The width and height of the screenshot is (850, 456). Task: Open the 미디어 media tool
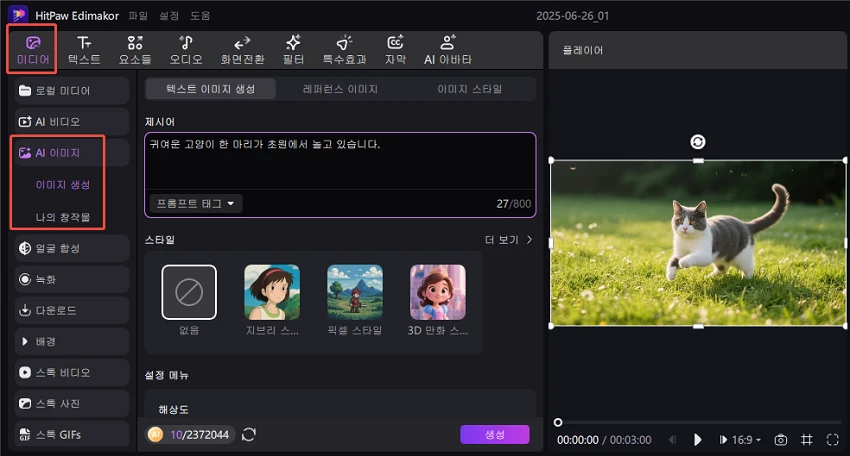pos(33,50)
